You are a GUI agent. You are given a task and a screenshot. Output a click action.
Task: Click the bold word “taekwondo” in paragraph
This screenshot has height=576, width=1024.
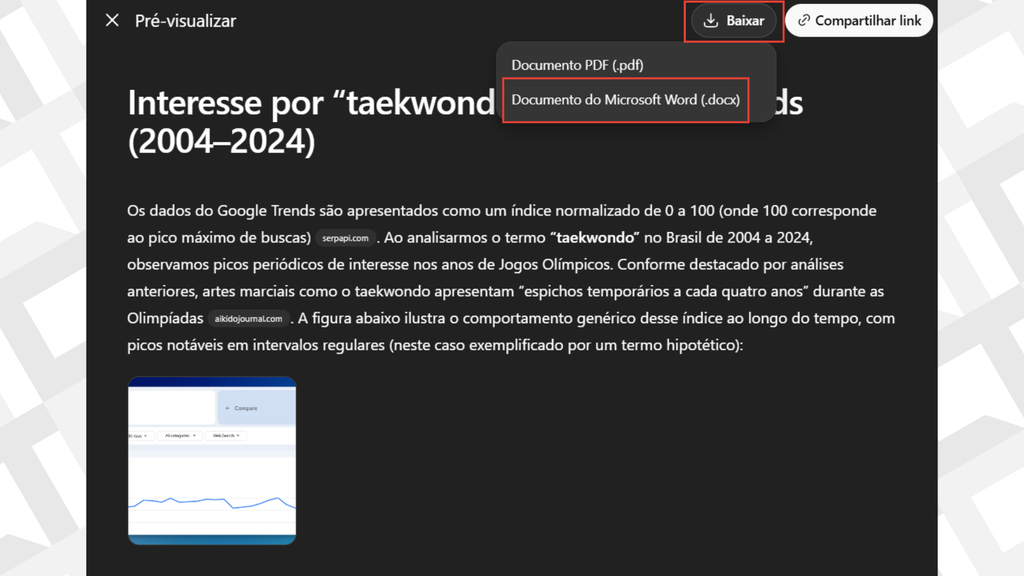click(595, 238)
